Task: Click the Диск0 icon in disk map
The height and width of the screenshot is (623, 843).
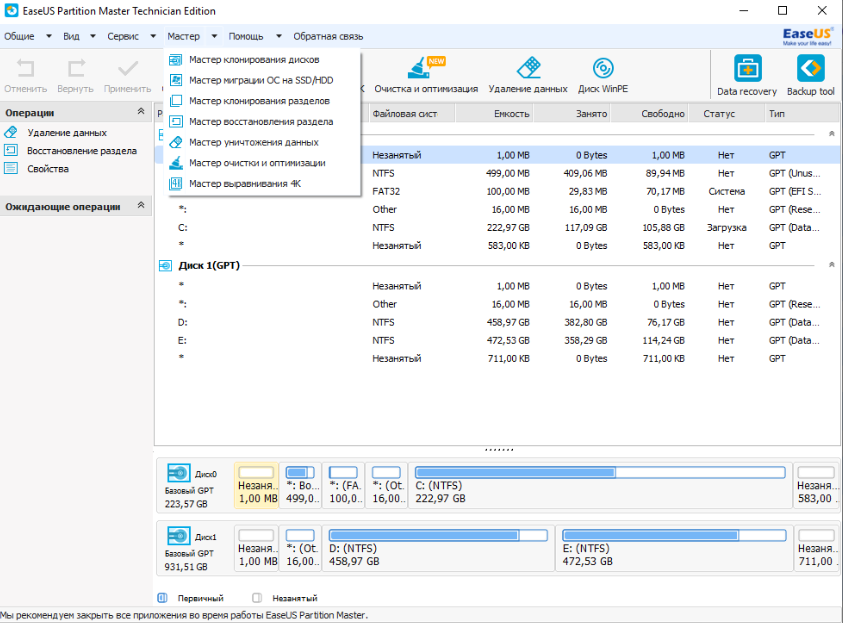Action: click(178, 473)
